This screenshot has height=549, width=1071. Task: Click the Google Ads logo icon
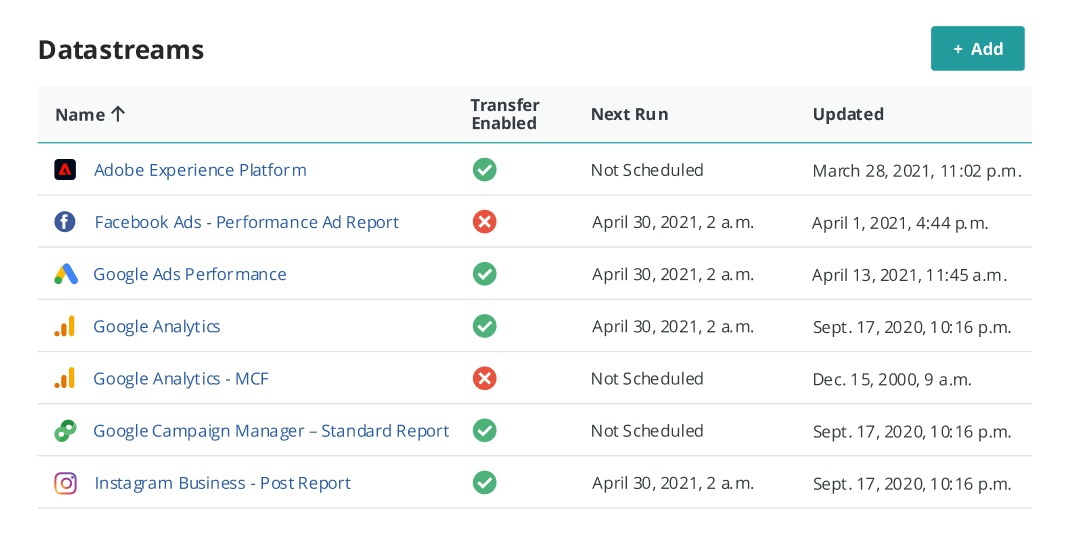click(x=66, y=274)
